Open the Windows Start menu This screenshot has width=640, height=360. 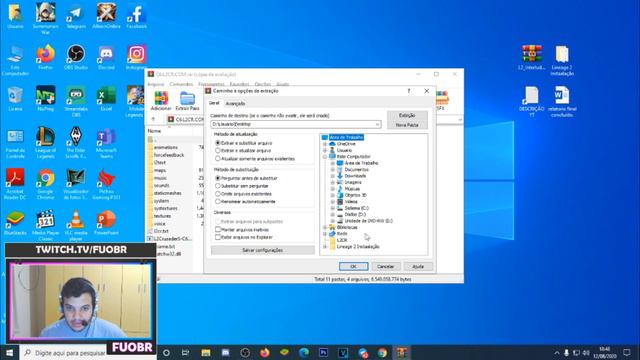[x=9, y=353]
